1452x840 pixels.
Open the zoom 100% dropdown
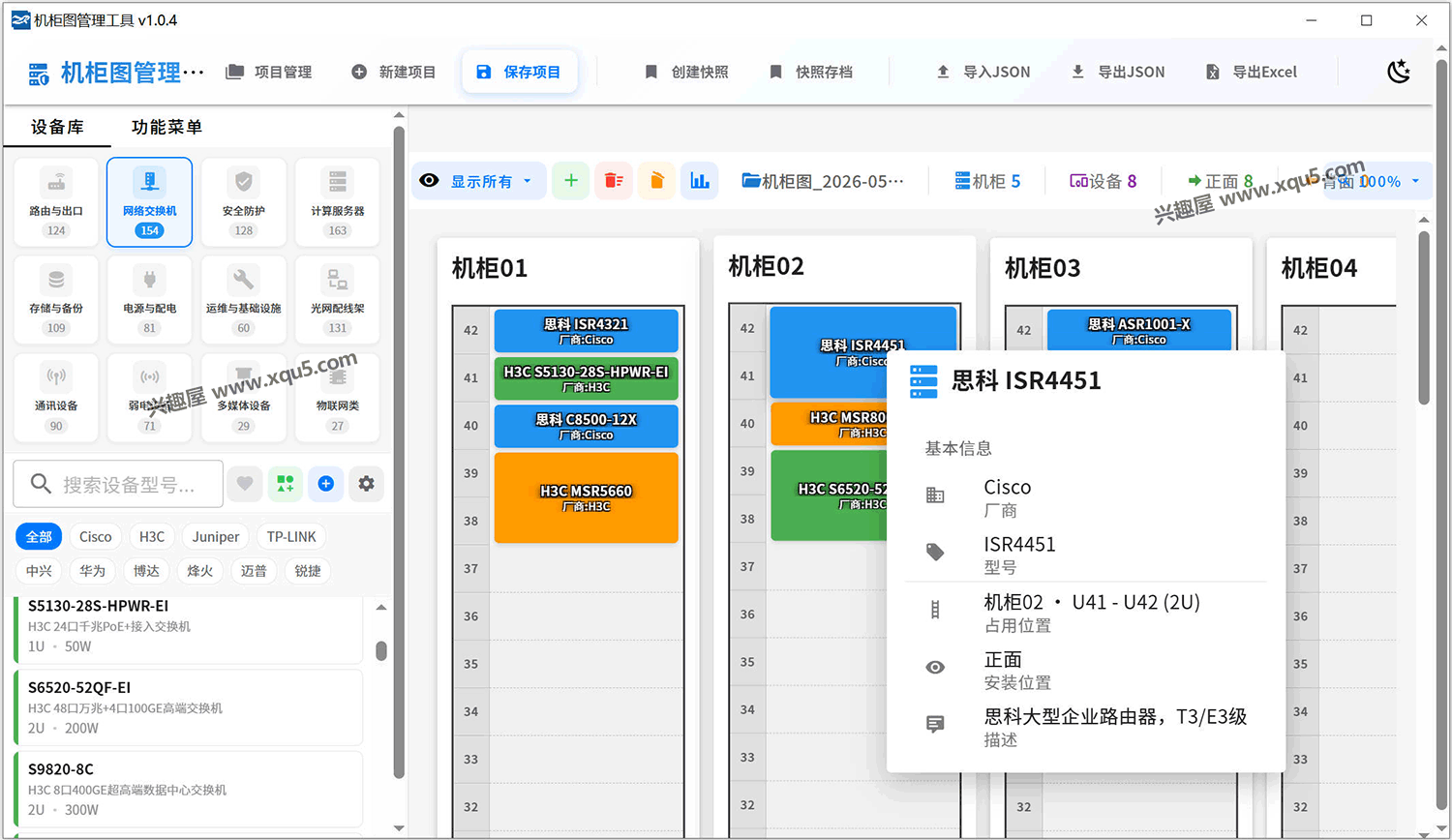point(1376,181)
